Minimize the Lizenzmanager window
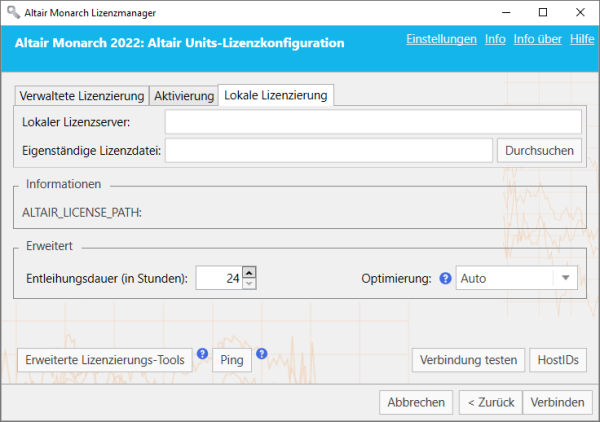 click(506, 12)
